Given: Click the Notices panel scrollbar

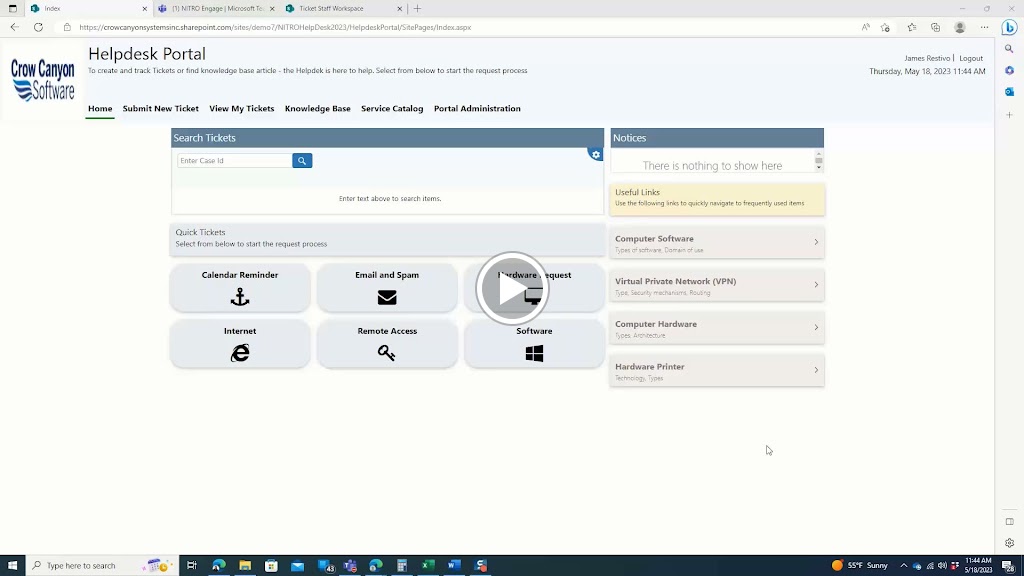Looking at the screenshot, I should tap(818, 161).
